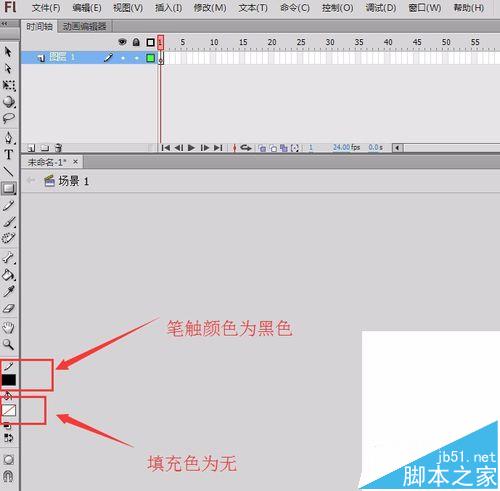Select the Zoom magnifier tool
Screen dimensions: 500x491
click(x=9, y=344)
